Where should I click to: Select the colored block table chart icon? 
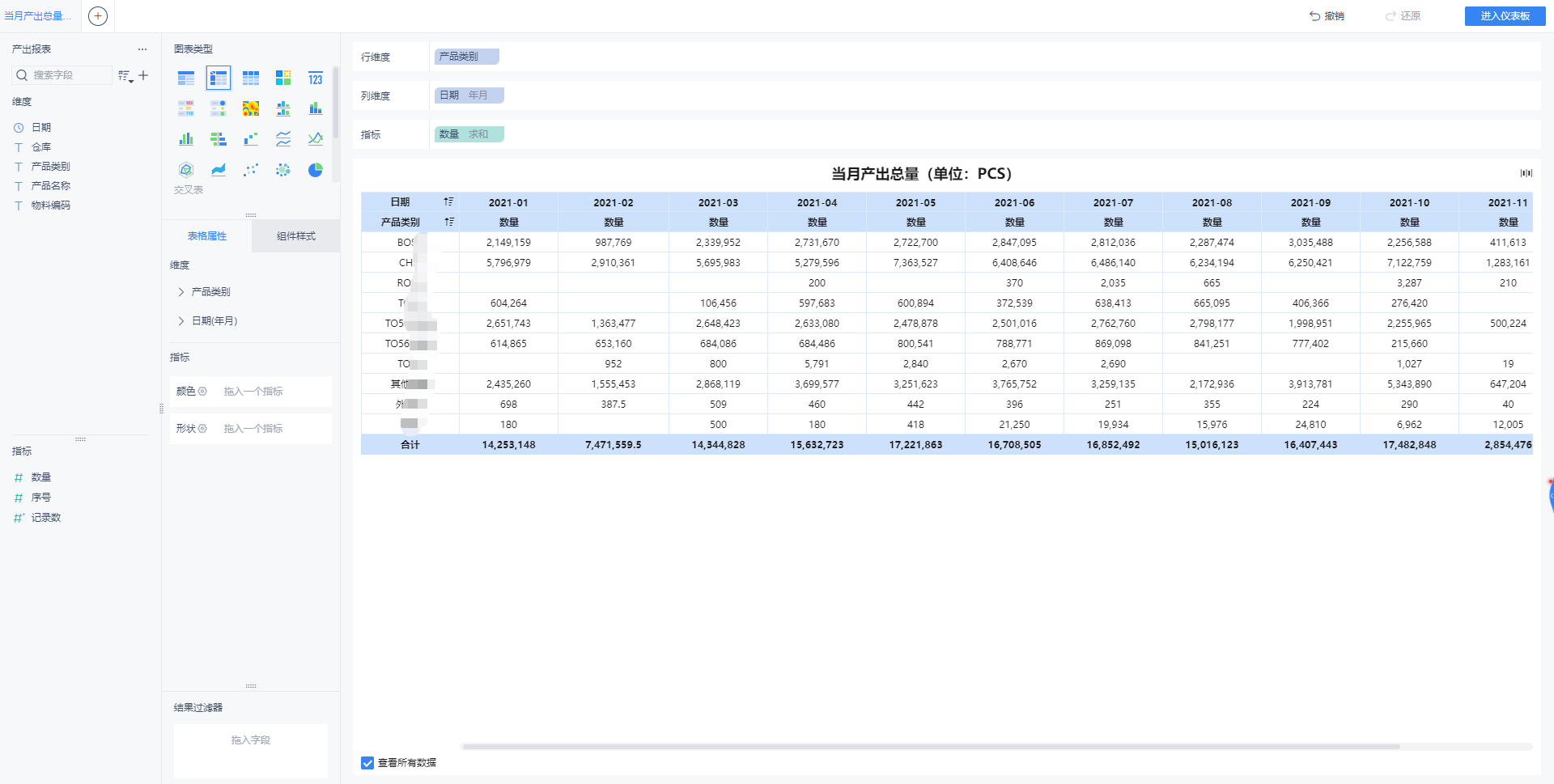tap(283, 78)
